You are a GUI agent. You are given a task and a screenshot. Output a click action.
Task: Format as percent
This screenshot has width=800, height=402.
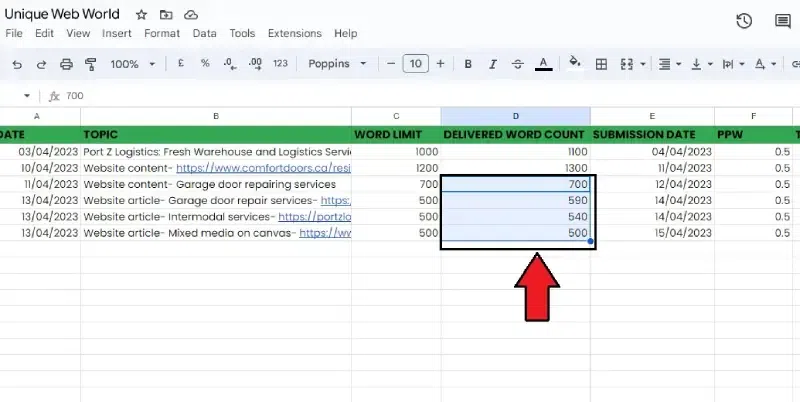[205, 63]
